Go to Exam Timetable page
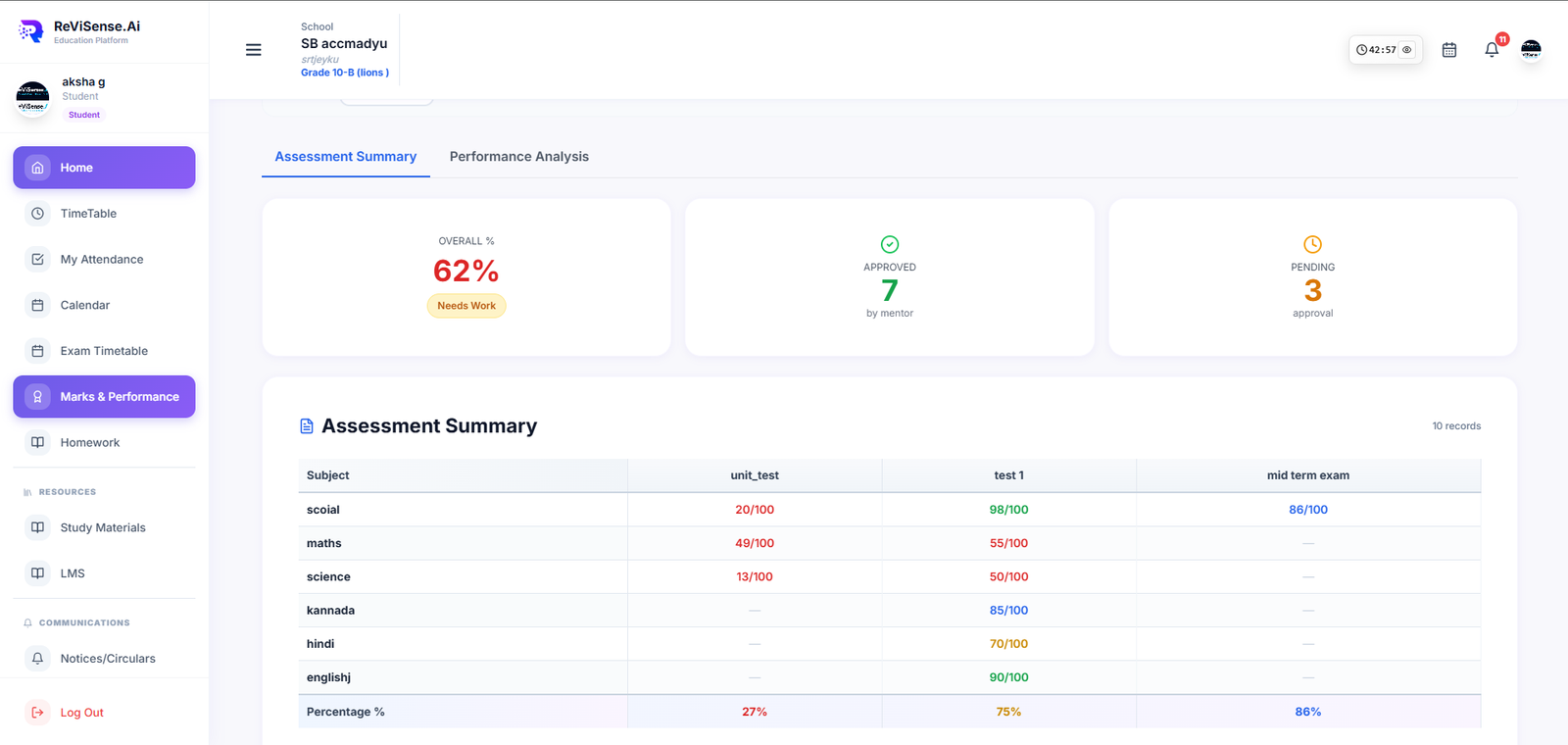1568x745 pixels. pyautogui.click(x=104, y=351)
